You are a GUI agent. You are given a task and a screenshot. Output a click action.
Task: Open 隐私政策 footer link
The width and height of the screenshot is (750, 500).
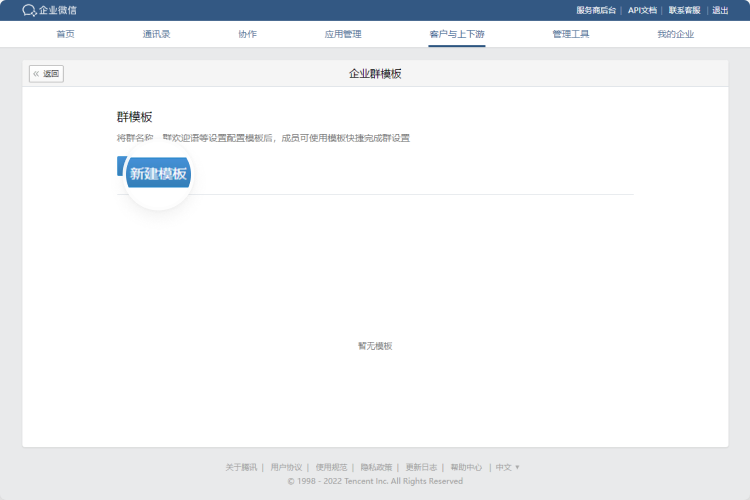tap(376, 467)
